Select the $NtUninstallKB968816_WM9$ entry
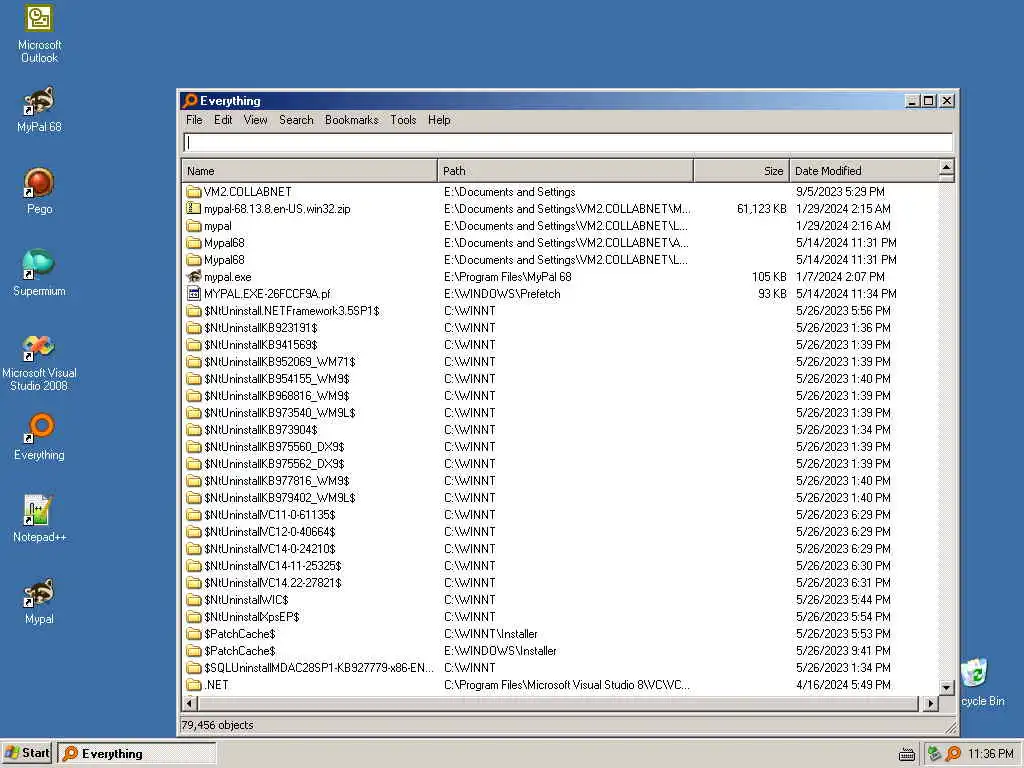The height and width of the screenshot is (768, 1024). [276, 396]
